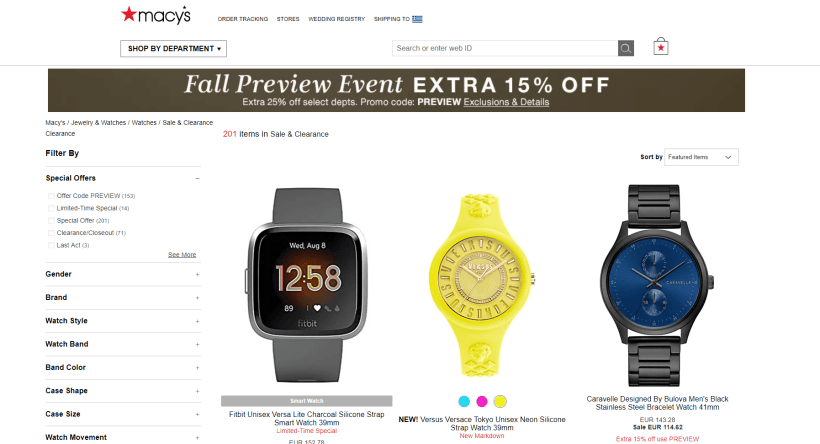This screenshot has height=444, width=820.
Task: Check the Offer Code PREVIEW checkbox
Action: 51,196
